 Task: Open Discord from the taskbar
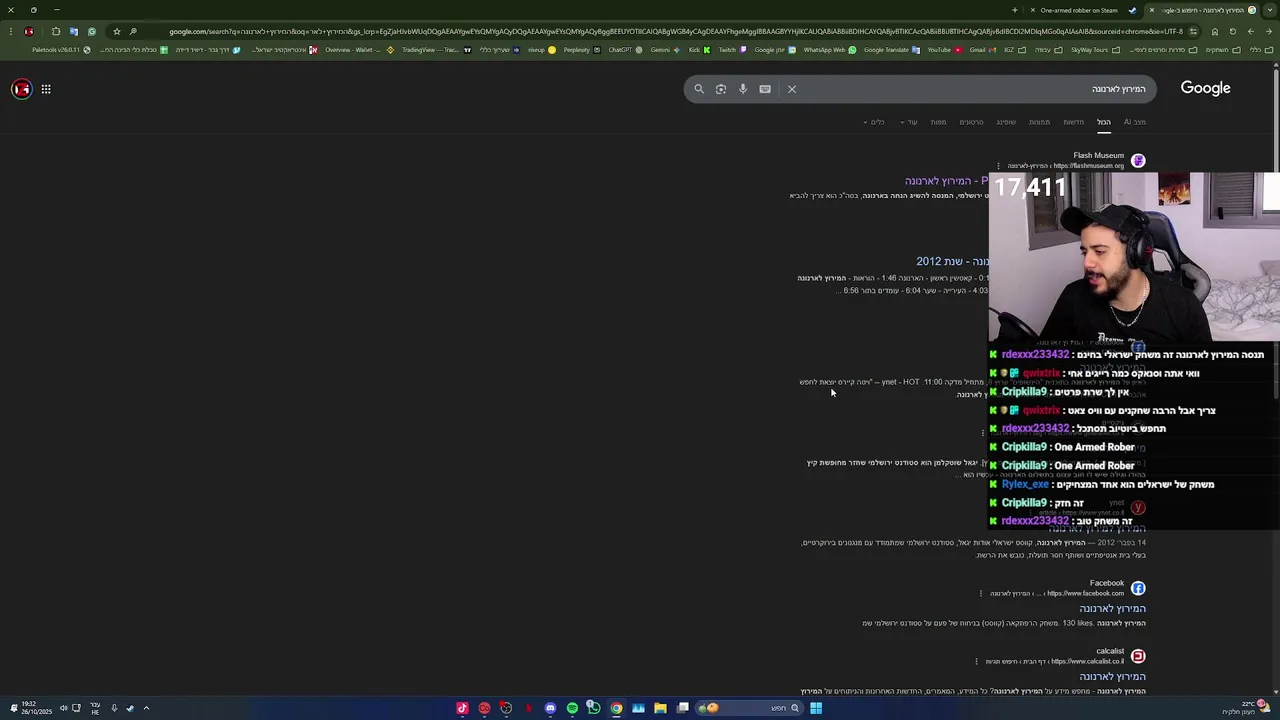pos(550,708)
